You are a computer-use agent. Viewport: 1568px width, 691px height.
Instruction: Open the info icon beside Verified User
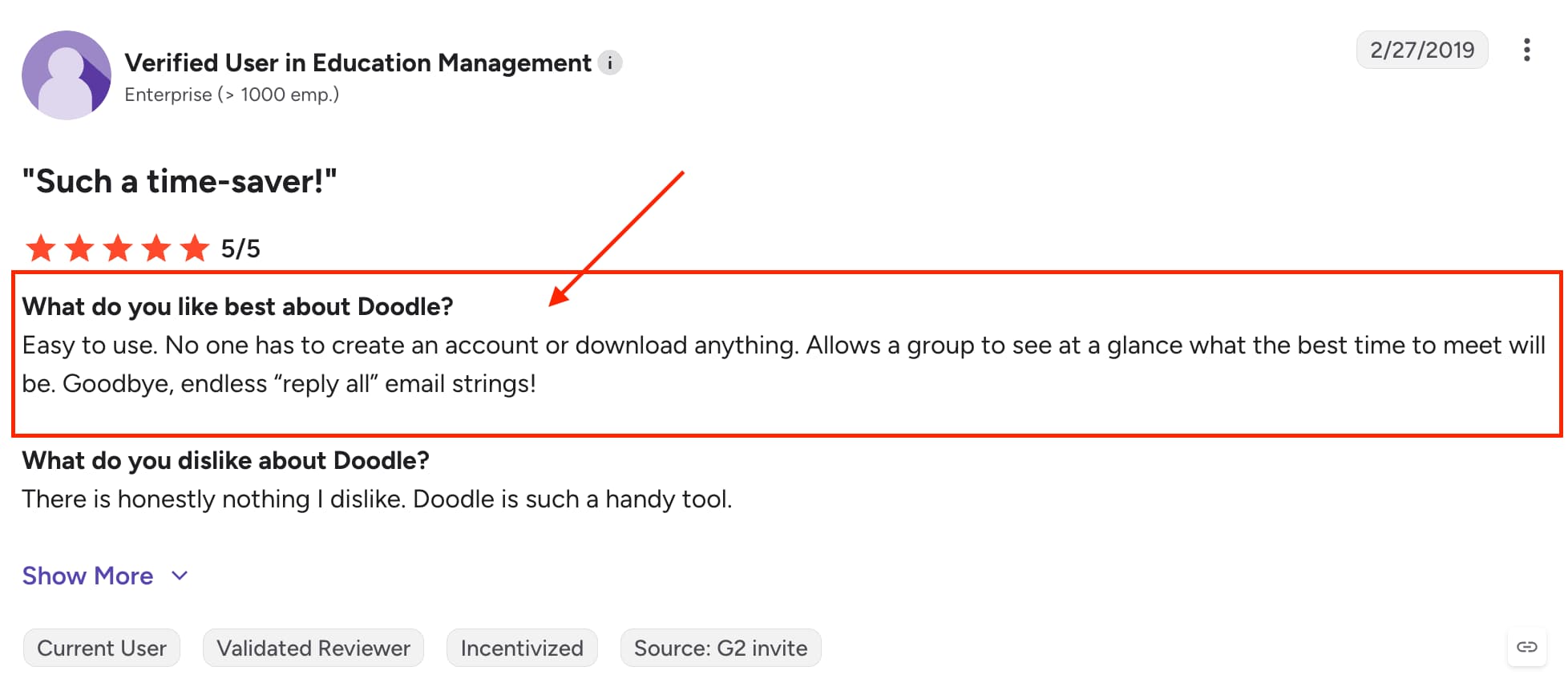tap(610, 63)
